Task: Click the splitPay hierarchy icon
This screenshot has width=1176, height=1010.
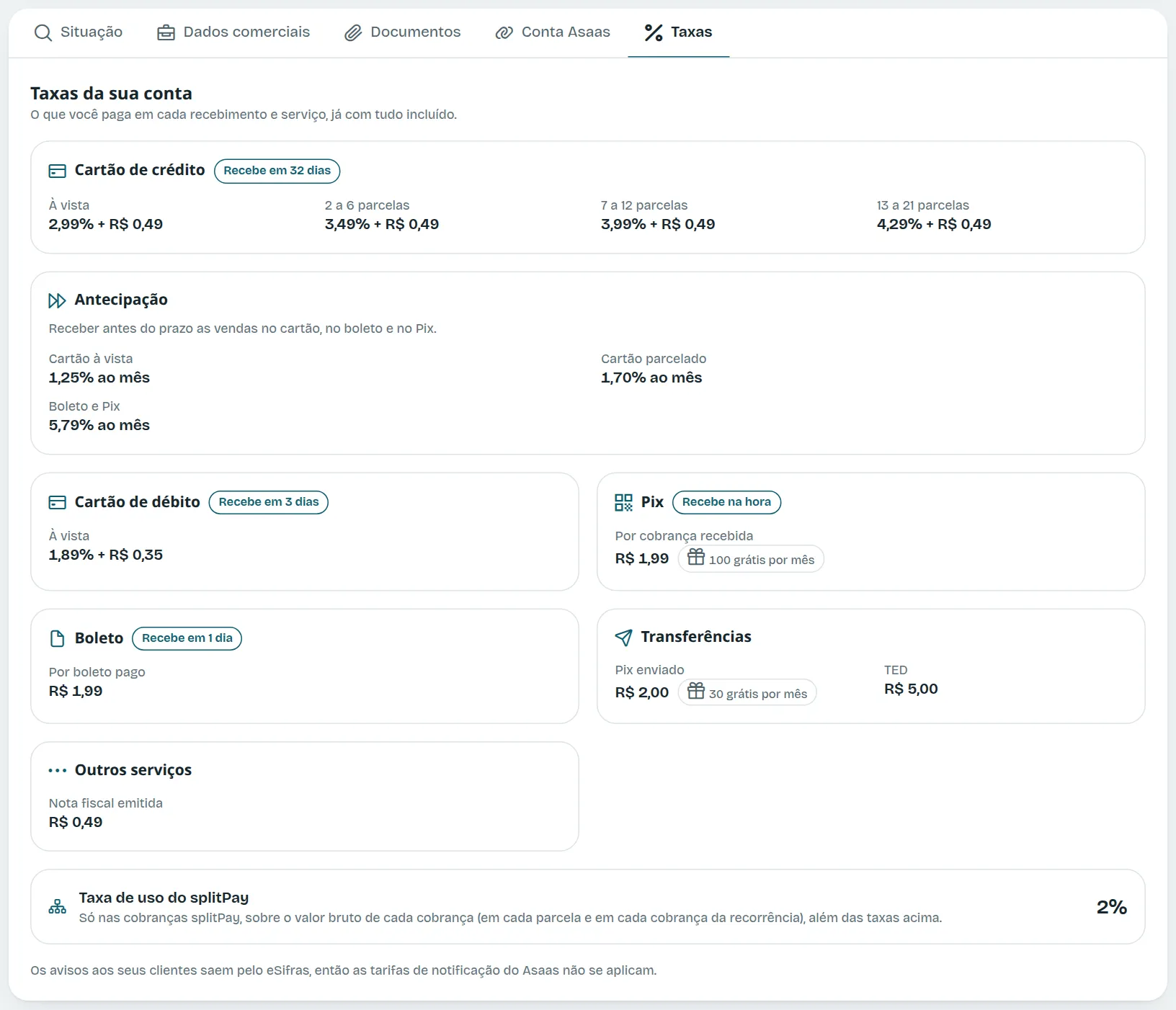Action: [x=57, y=907]
